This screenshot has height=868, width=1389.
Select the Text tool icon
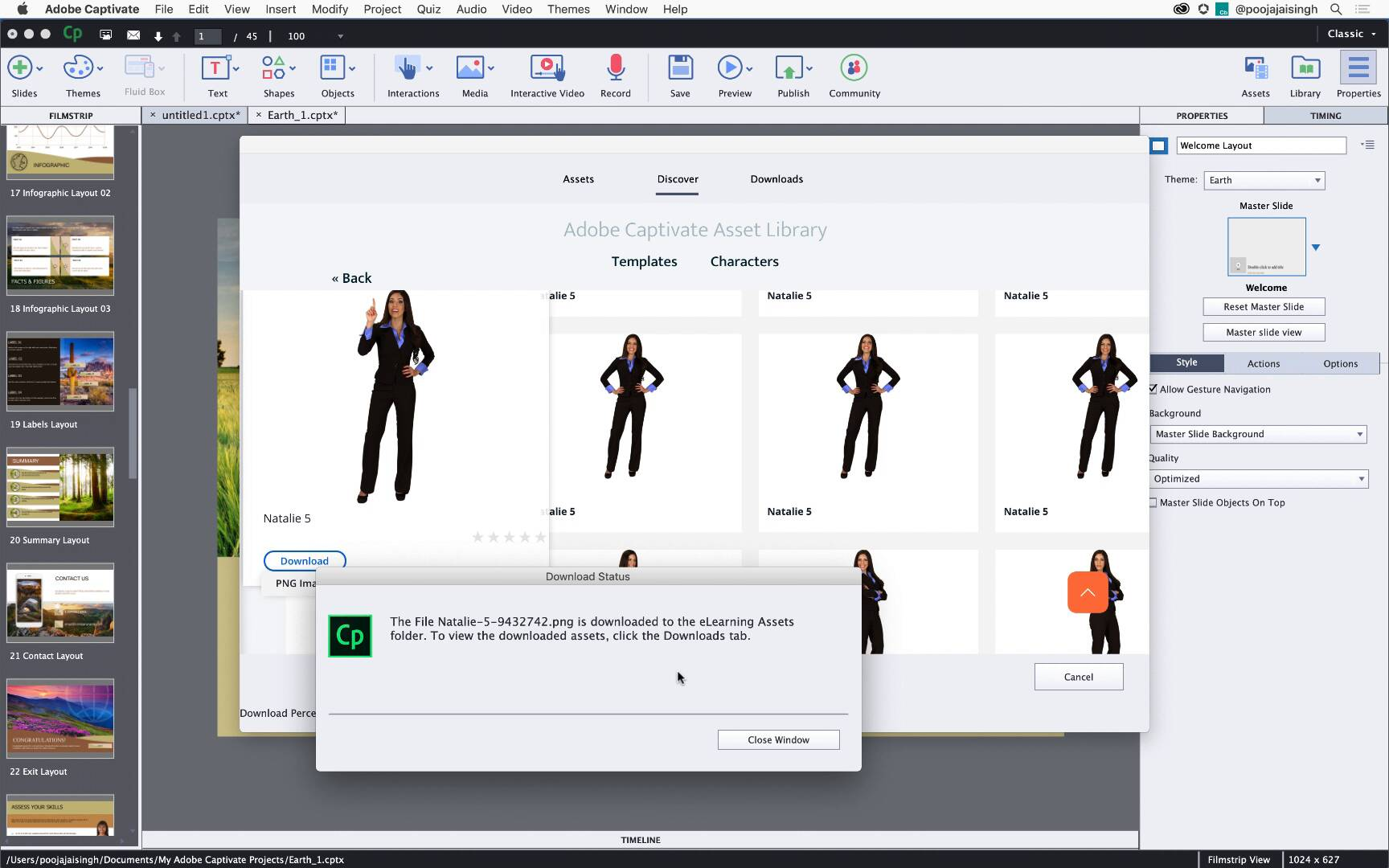pyautogui.click(x=215, y=68)
